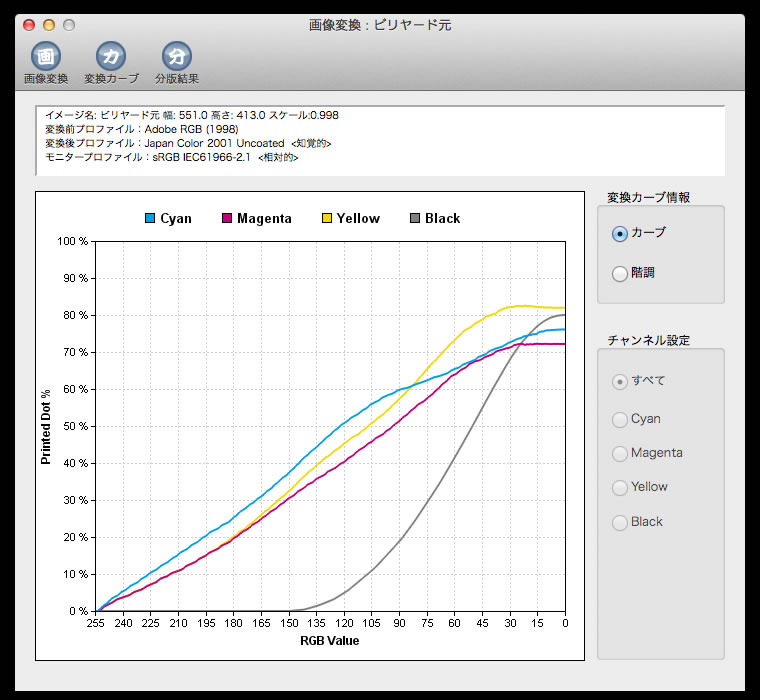Click the 100 % y-axis label
The height and width of the screenshot is (700, 760).
pos(73,241)
